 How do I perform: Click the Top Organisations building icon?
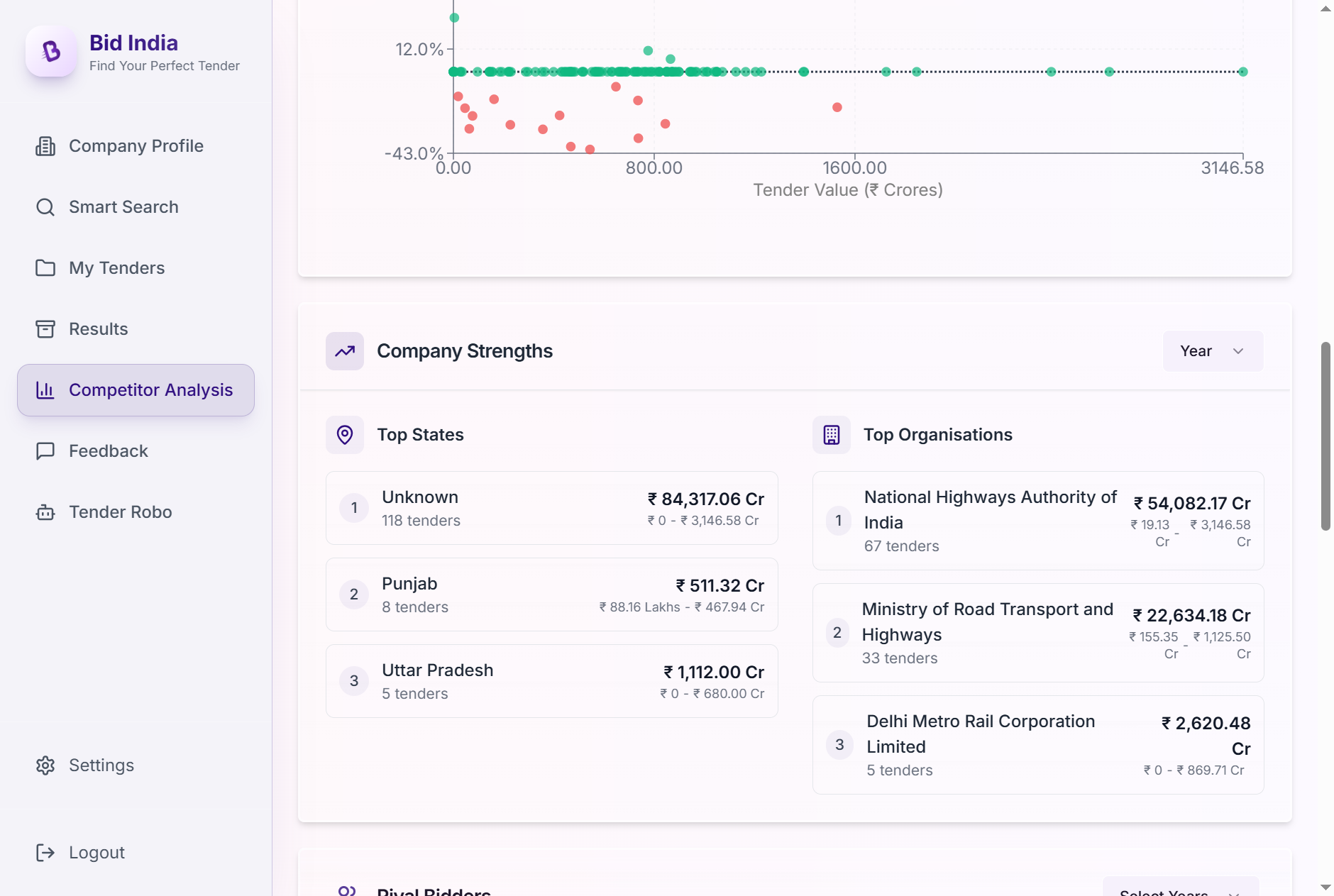click(831, 435)
